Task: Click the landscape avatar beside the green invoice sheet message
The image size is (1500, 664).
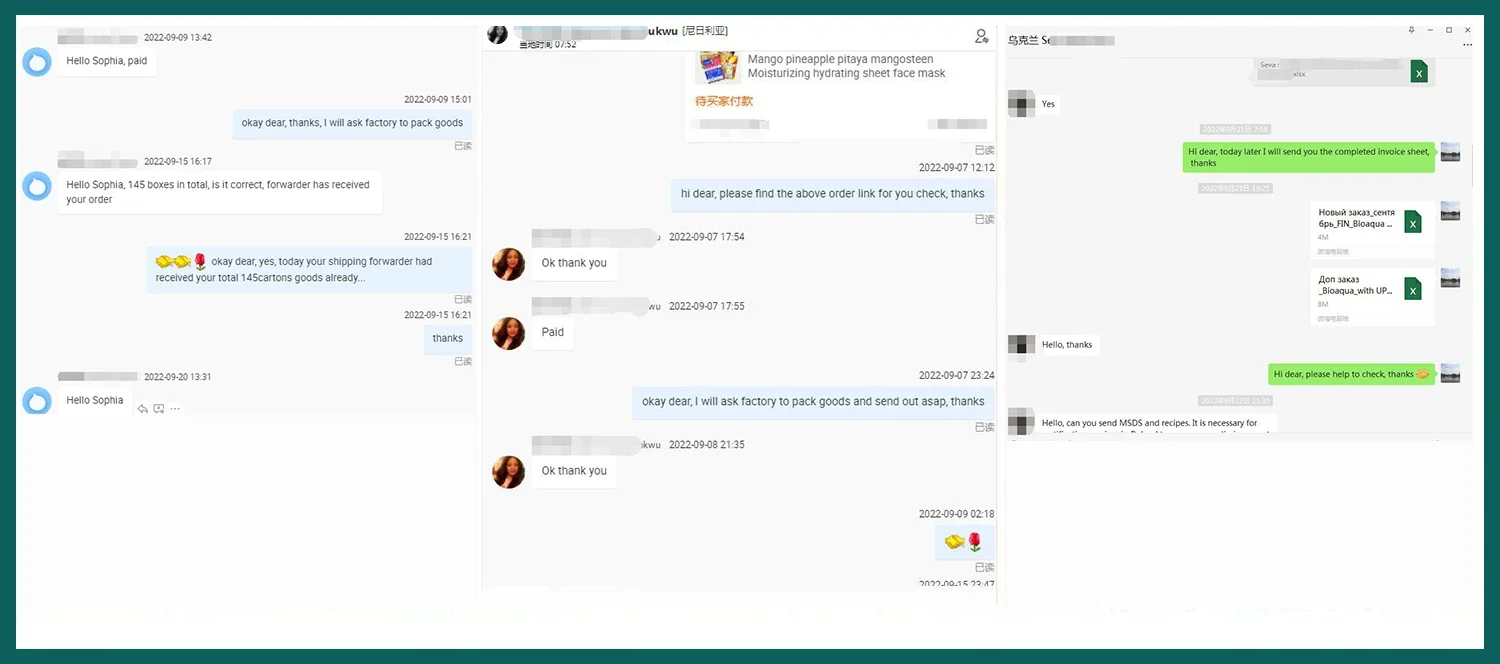Action: (x=1450, y=152)
